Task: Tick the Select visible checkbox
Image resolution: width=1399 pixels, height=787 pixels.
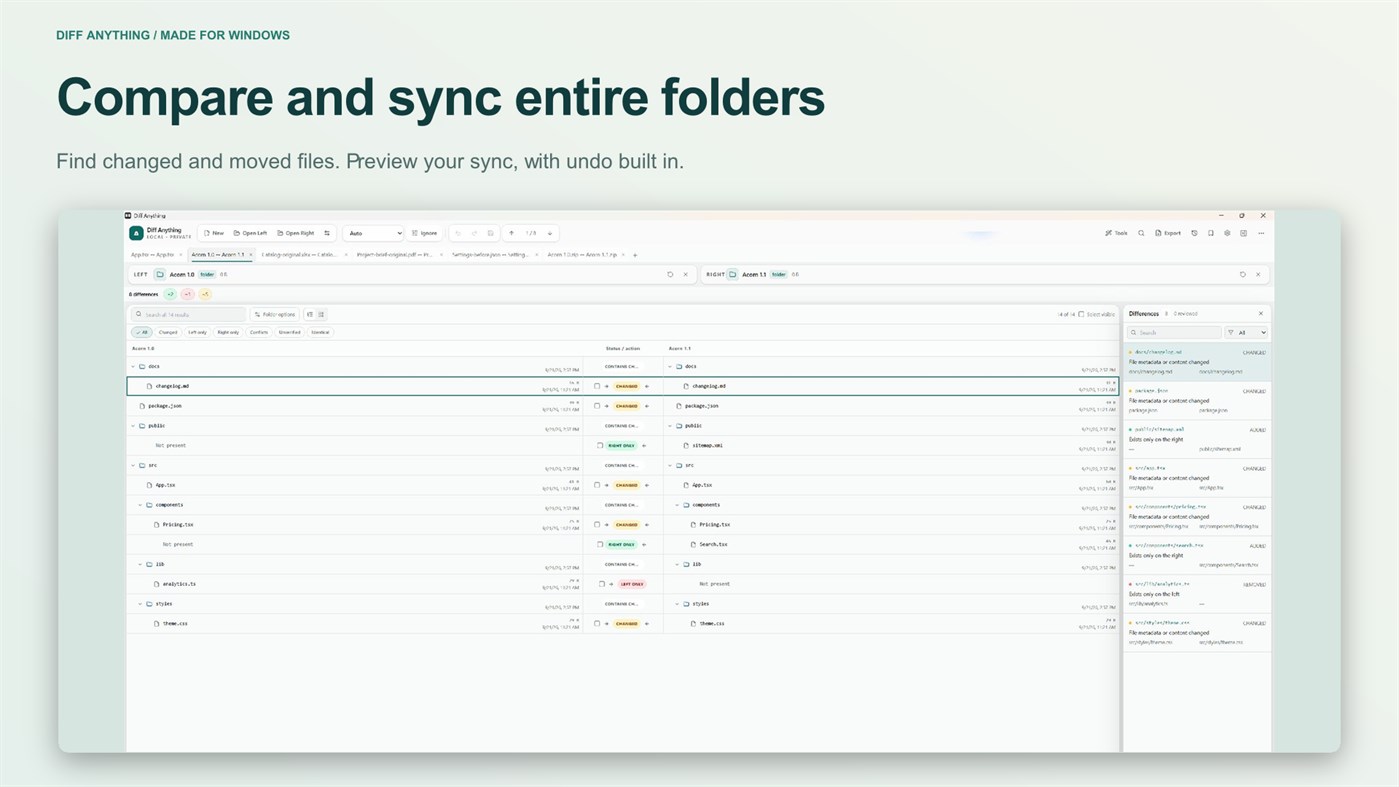Action: (1081, 314)
